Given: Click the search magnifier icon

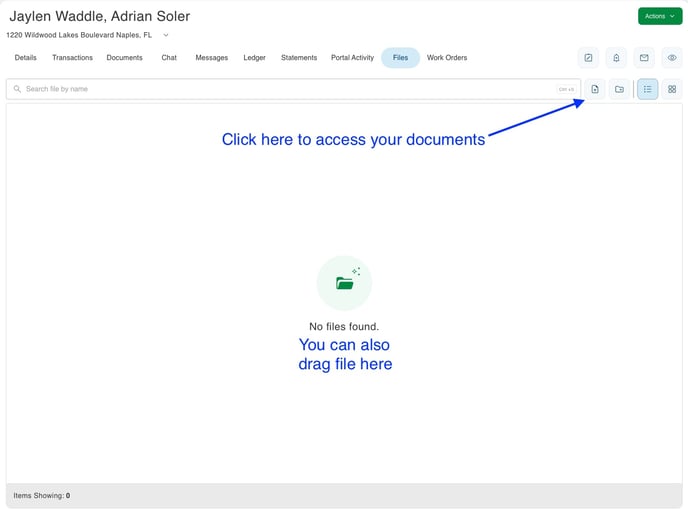Looking at the screenshot, I should [17, 90].
